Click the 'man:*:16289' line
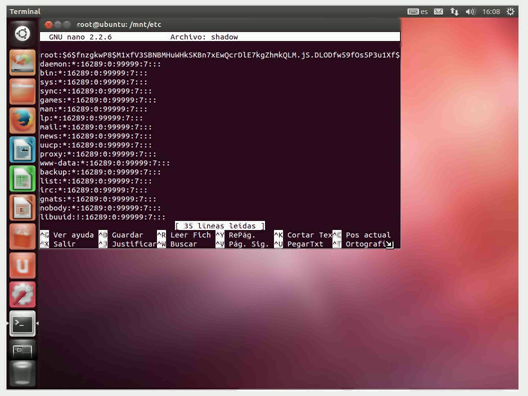The image size is (528, 396). 94,109
